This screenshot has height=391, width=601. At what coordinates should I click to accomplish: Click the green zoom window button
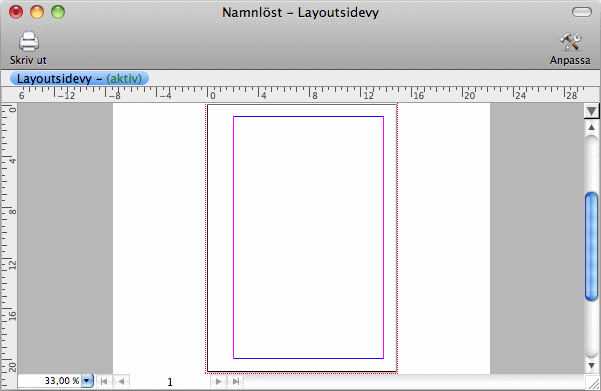pos(58,12)
